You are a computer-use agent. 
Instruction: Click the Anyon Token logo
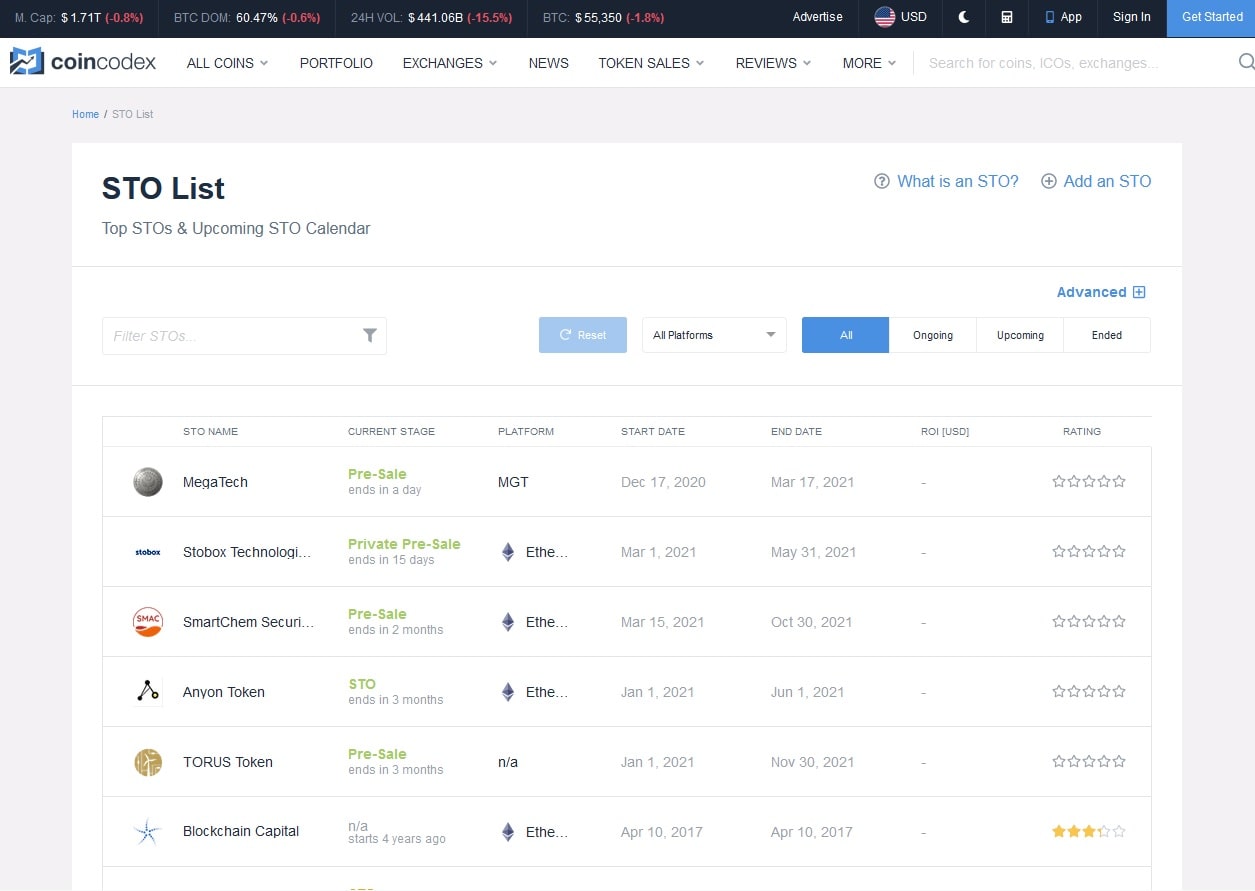148,692
